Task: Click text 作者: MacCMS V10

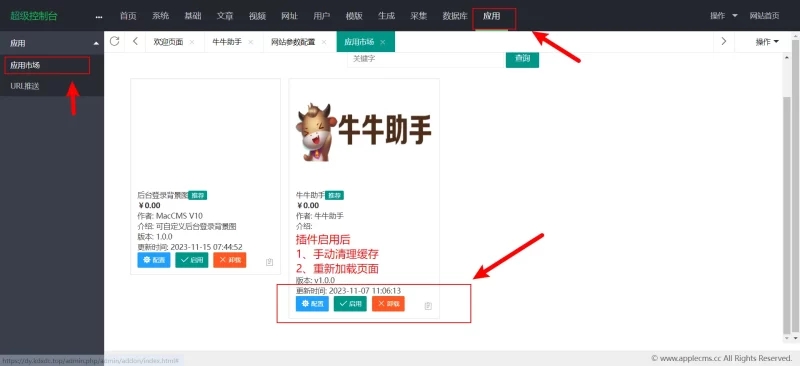Action: click(x=170, y=215)
